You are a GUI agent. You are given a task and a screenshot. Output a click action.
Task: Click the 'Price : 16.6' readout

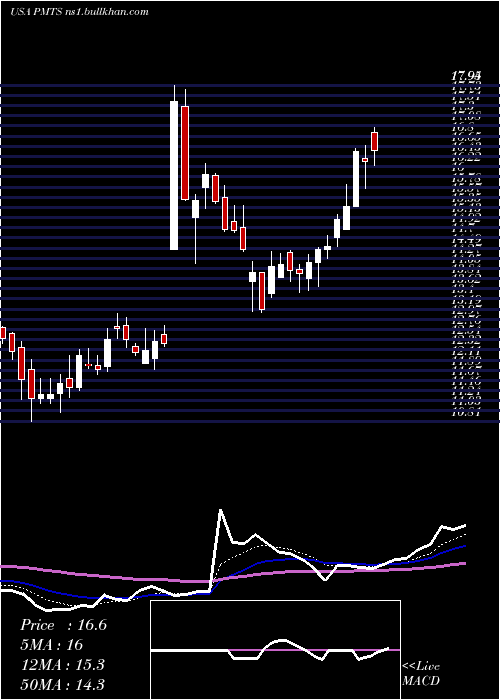63,625
